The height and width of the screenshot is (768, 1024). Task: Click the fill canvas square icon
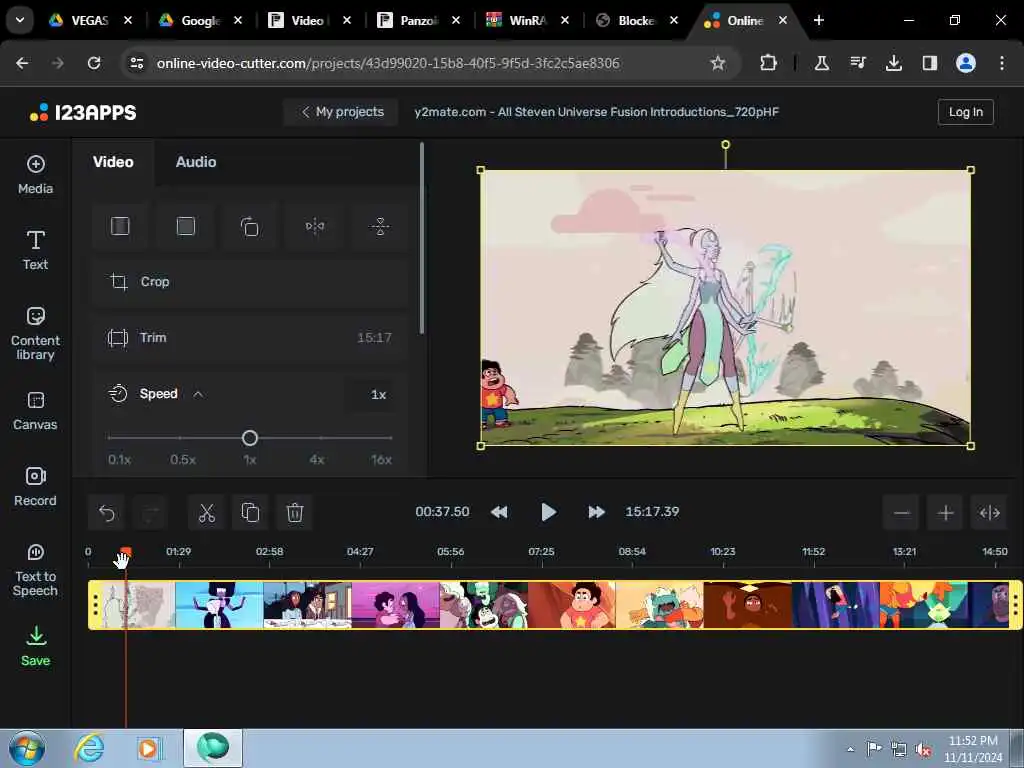[x=185, y=226]
